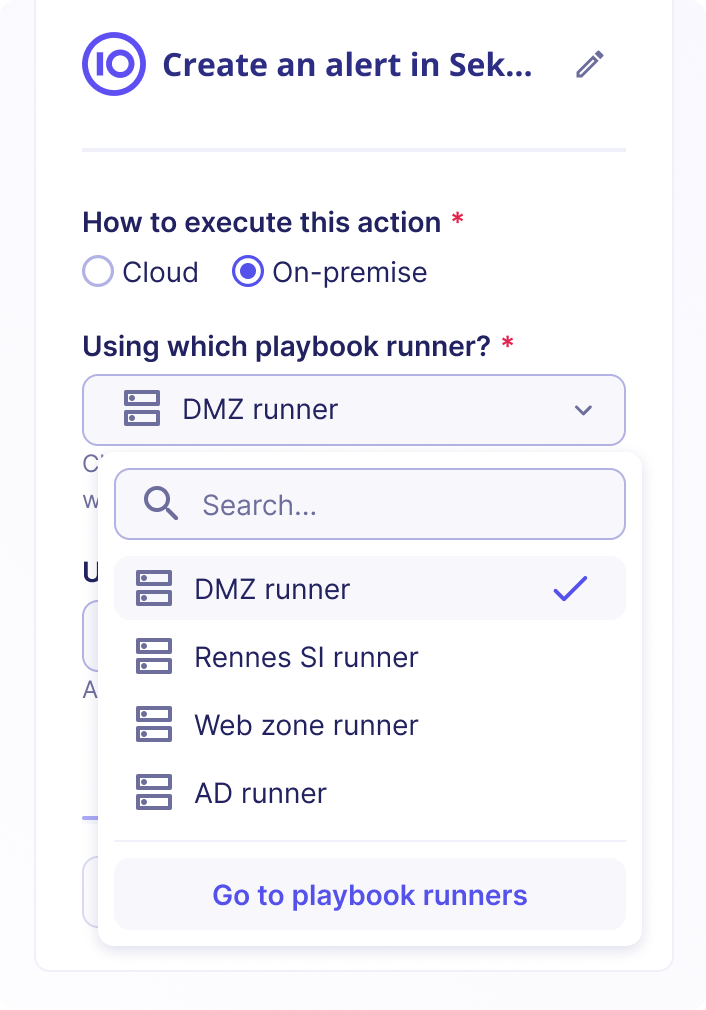The image size is (706, 1010).
Task: Click the runner icon next to Rennes SI runner
Action: click(x=153, y=657)
